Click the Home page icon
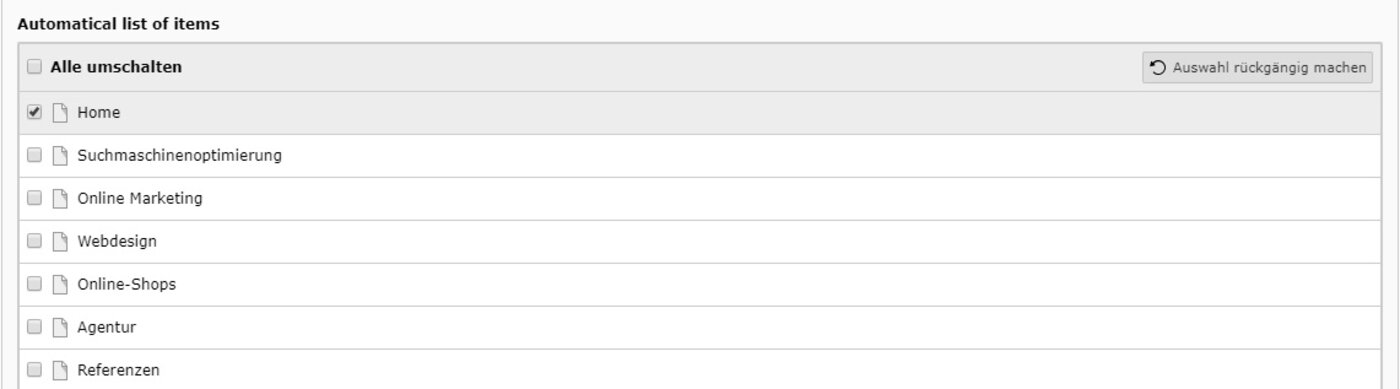 [60, 113]
